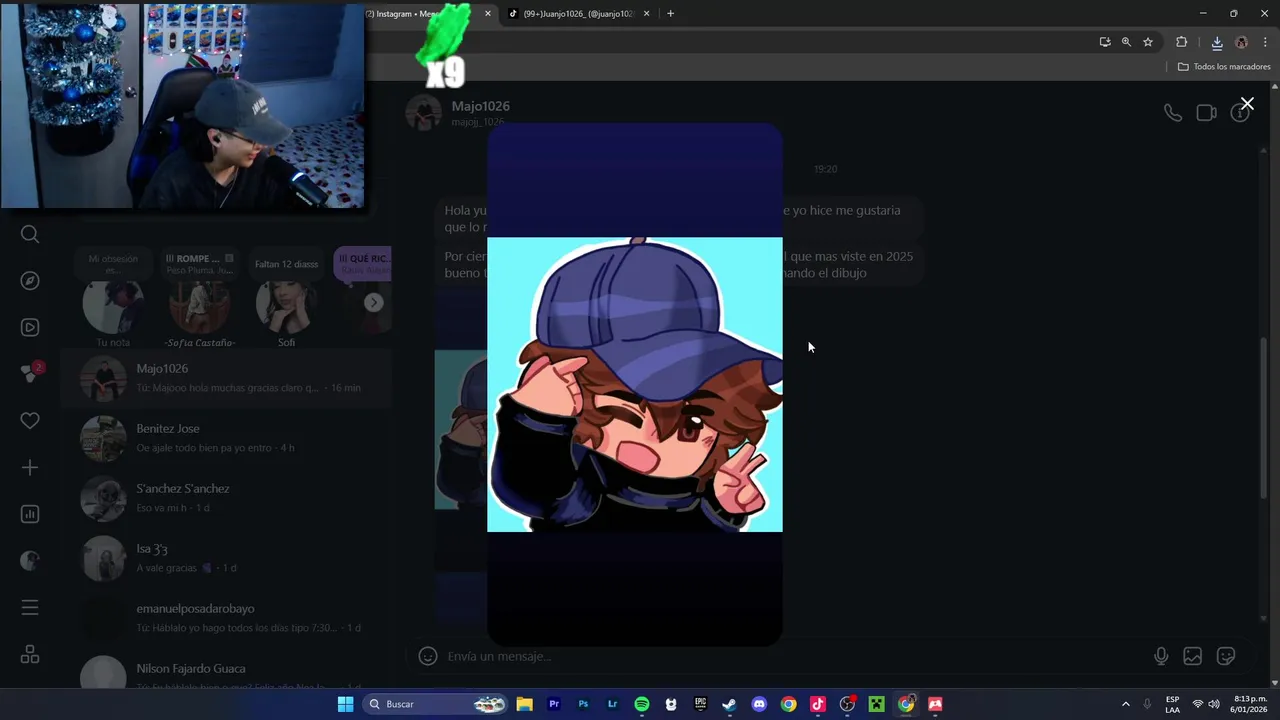Open Epic Games launcher from taskbar
This screenshot has height=720, width=1280.
tap(700, 704)
